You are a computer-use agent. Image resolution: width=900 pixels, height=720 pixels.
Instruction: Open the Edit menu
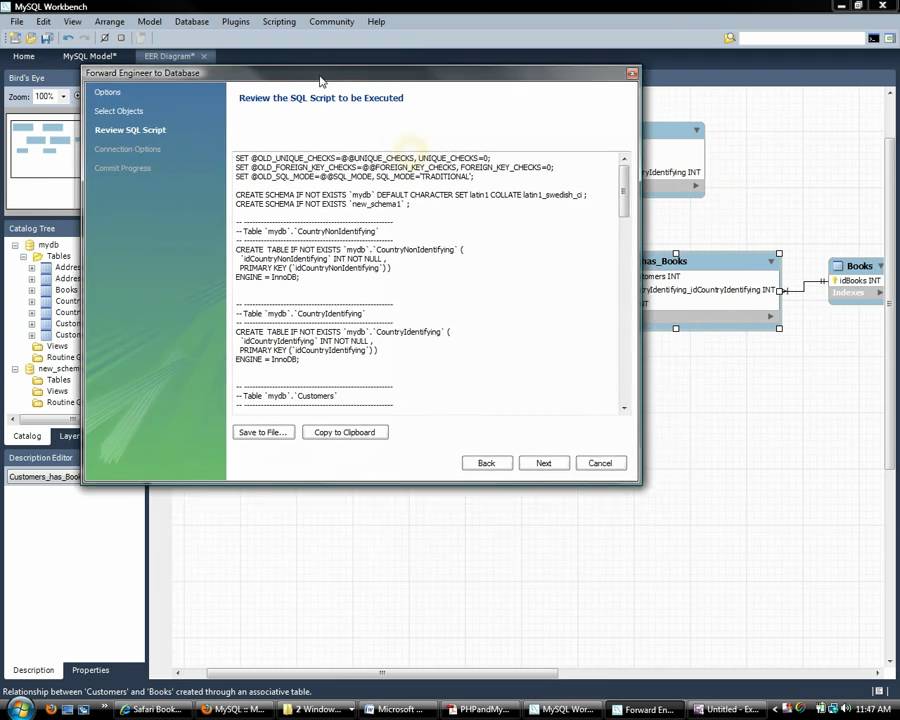(x=44, y=22)
